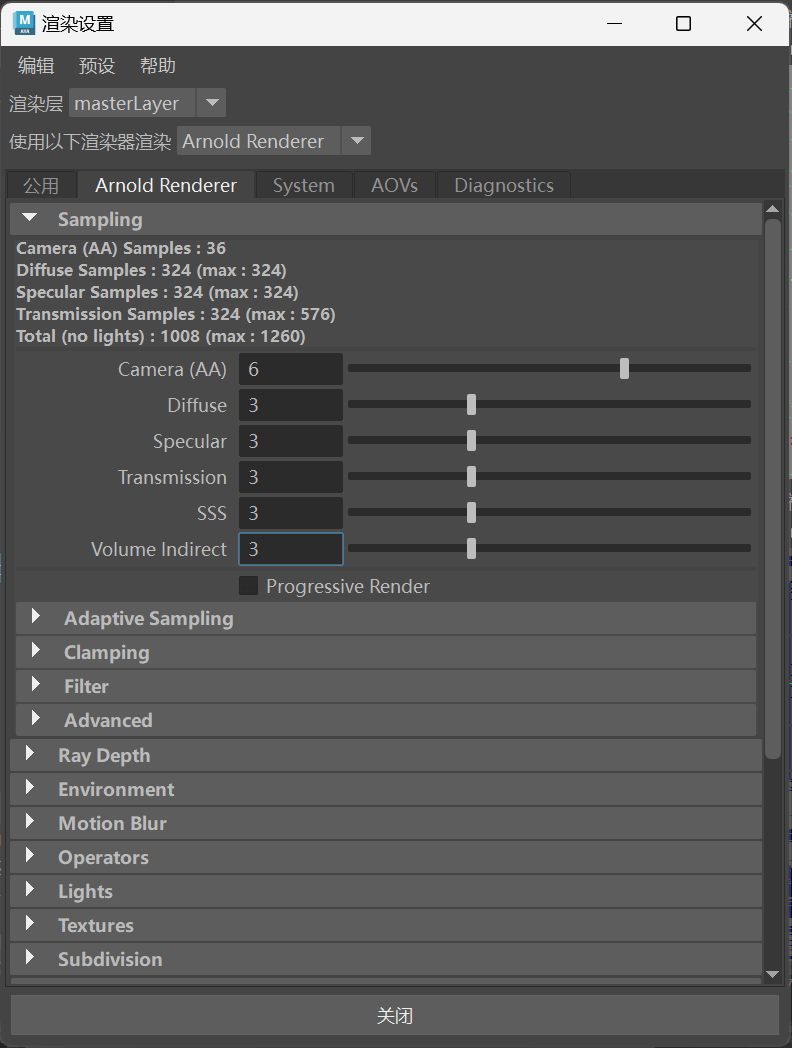This screenshot has height=1048, width=792.
Task: Click the Camera (AA) Samples : 36 text
Action: coord(121,248)
